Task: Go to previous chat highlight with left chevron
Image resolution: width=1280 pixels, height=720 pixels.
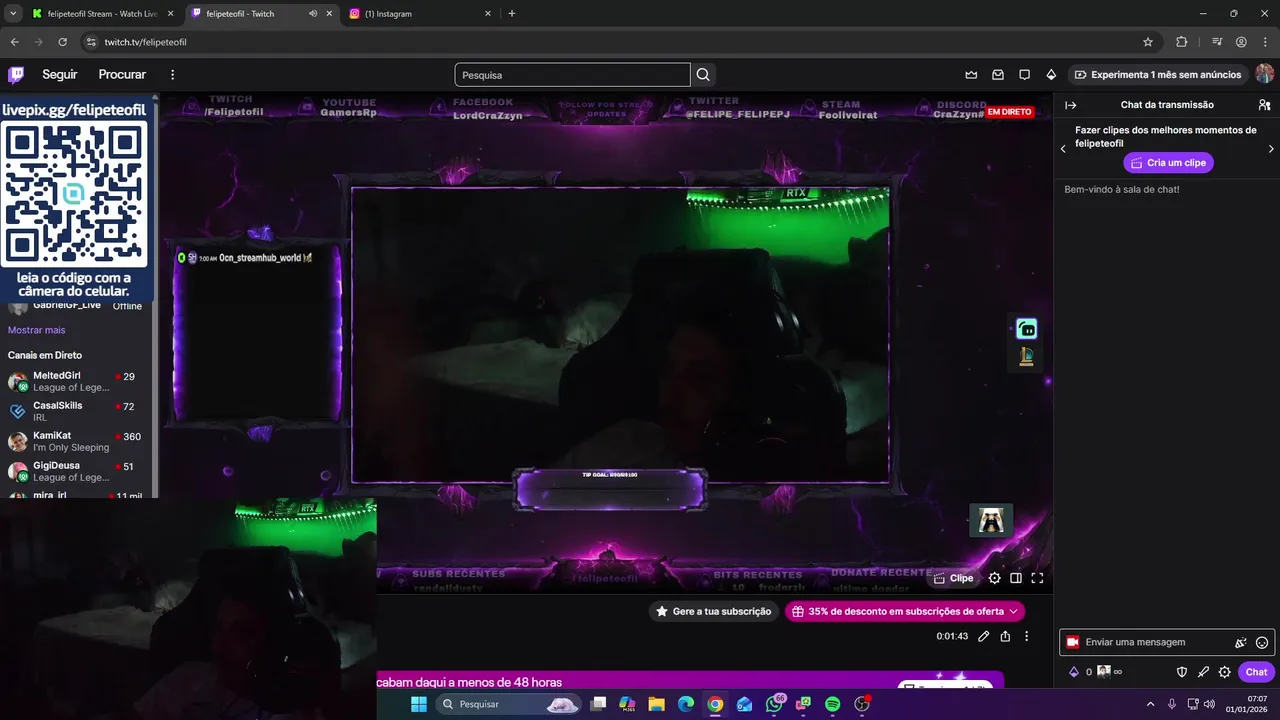Action: pos(1063,149)
